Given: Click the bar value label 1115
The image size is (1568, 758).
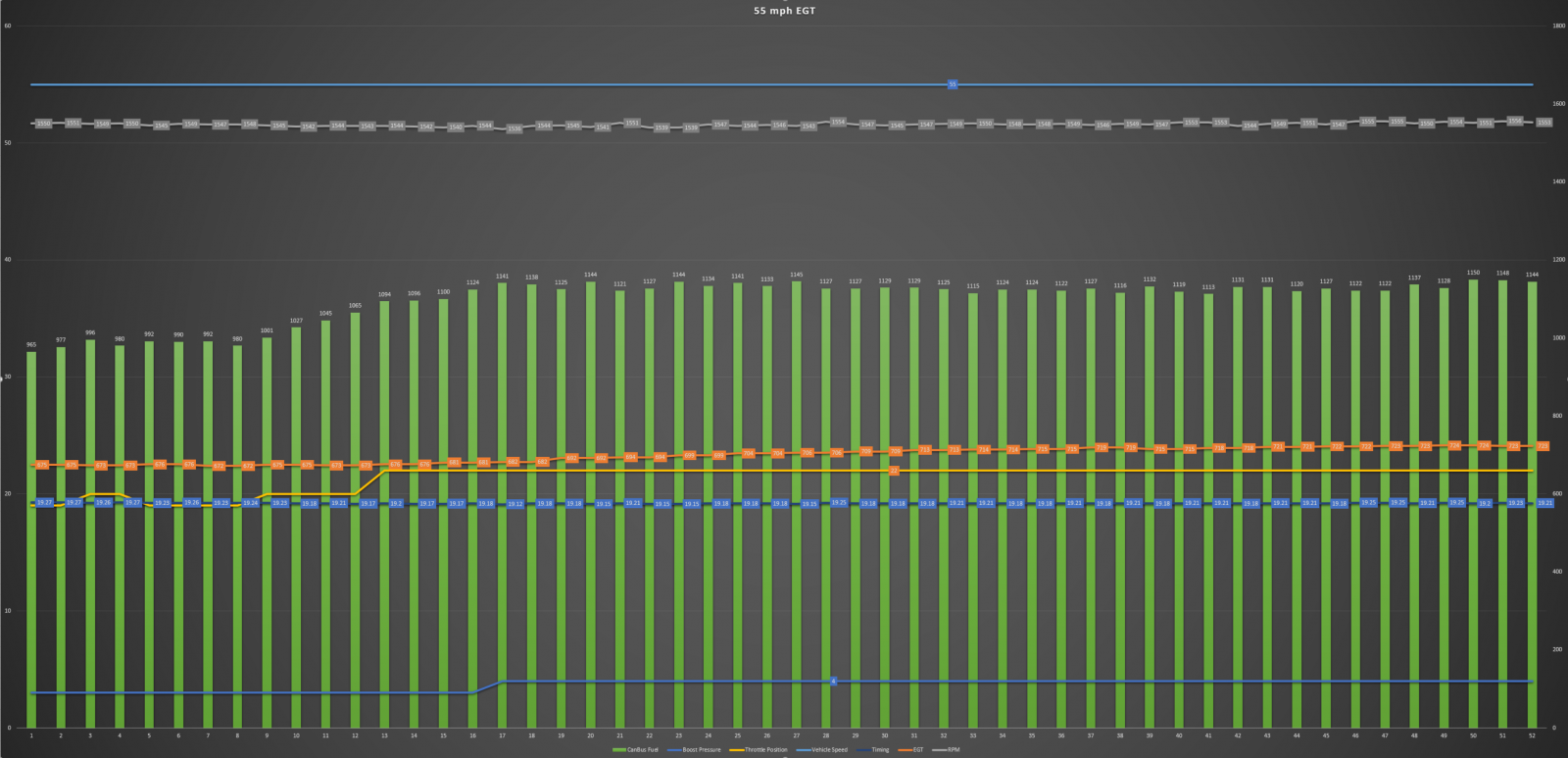Looking at the screenshot, I should 973,287.
